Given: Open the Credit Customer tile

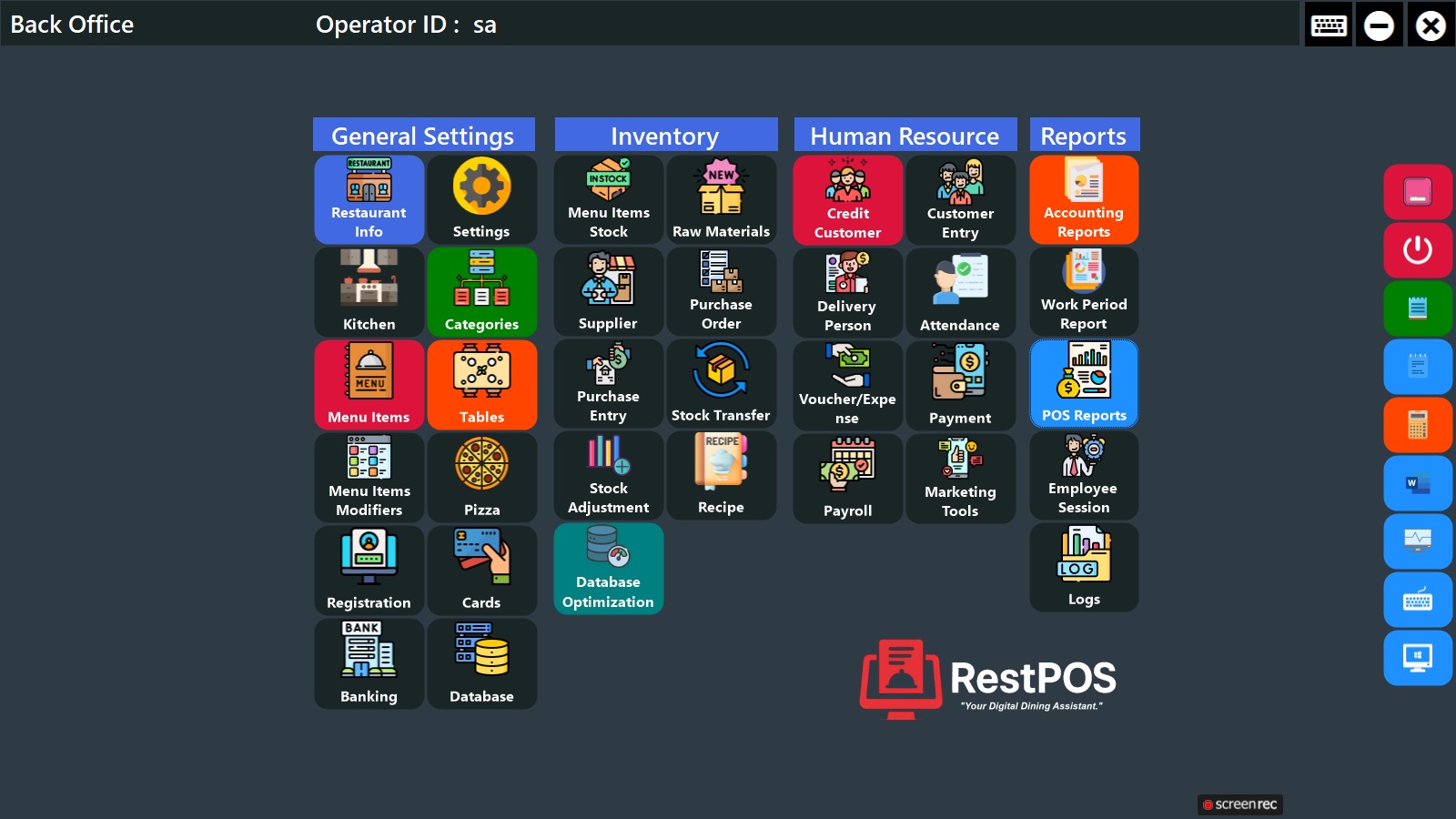Looking at the screenshot, I should 847,200.
